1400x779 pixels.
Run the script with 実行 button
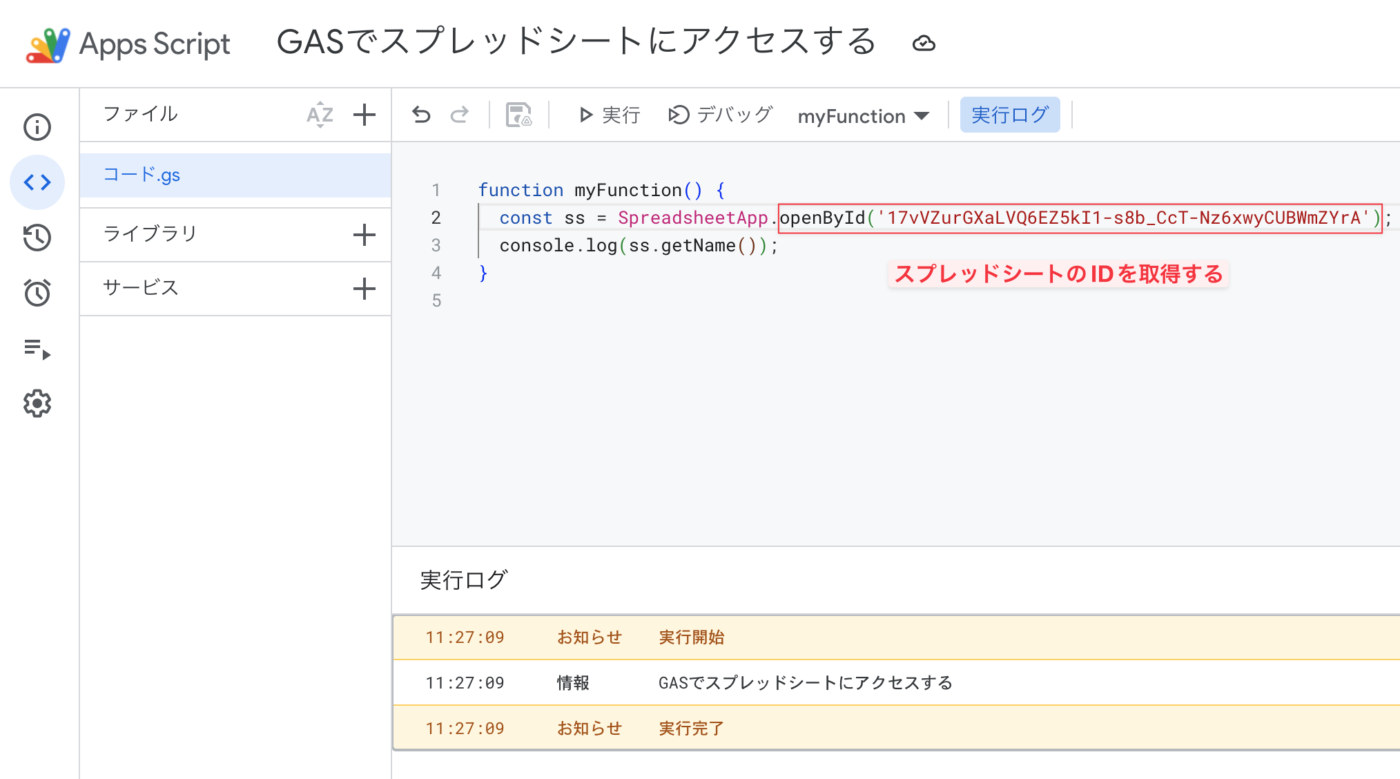(609, 115)
